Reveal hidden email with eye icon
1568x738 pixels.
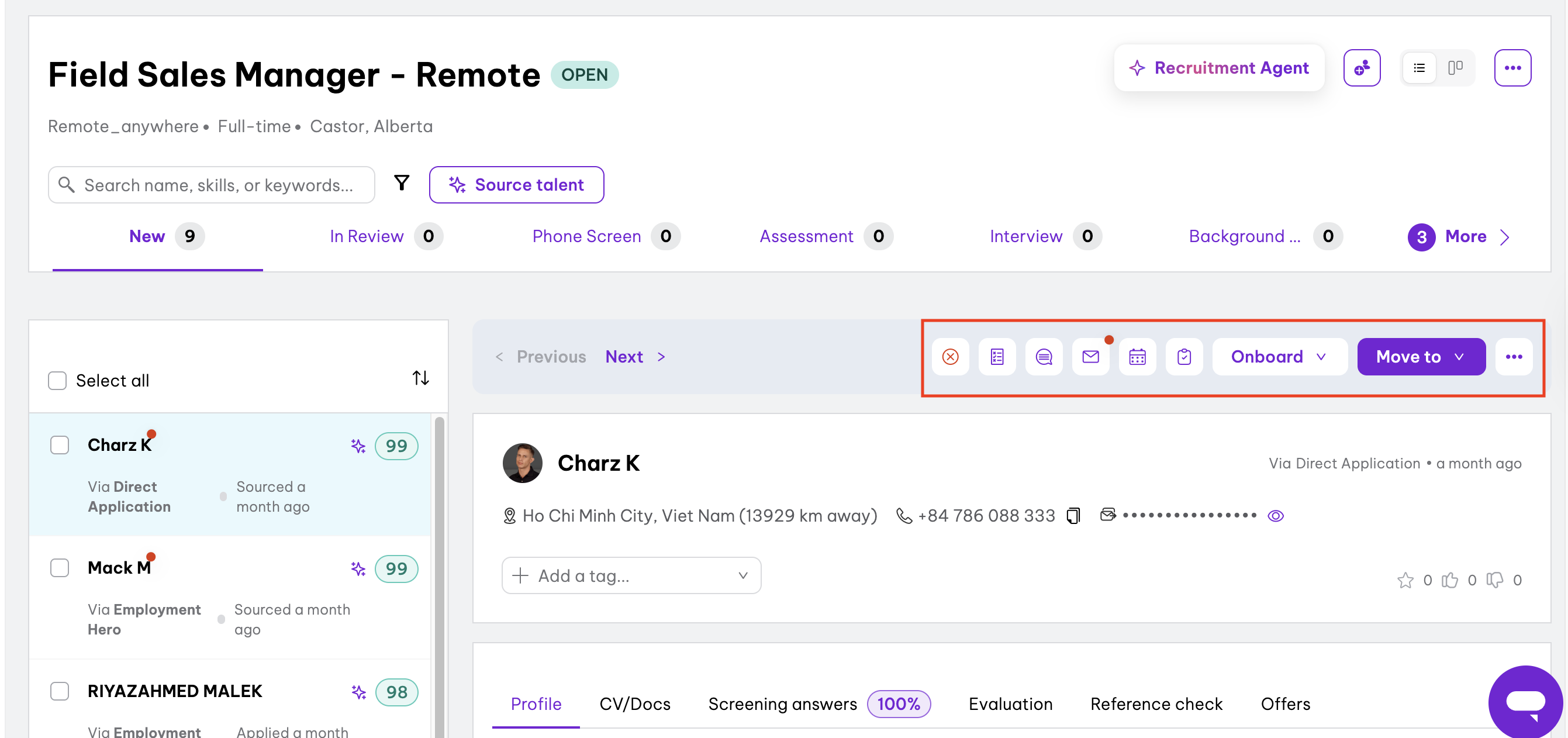coord(1276,516)
